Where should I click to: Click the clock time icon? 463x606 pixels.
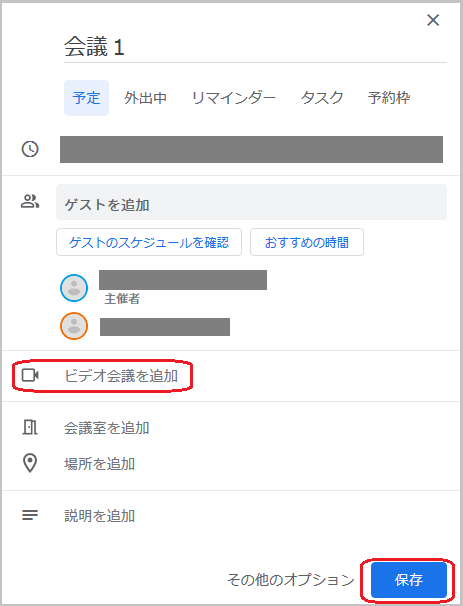coord(30,149)
